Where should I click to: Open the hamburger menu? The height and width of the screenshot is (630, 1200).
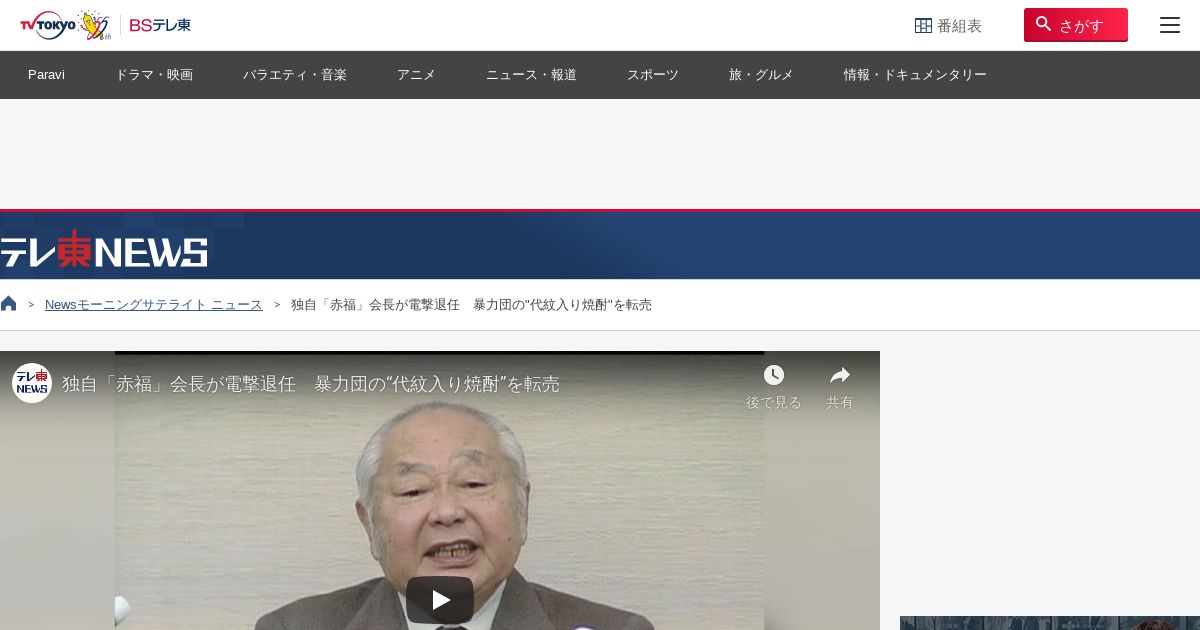[1170, 25]
